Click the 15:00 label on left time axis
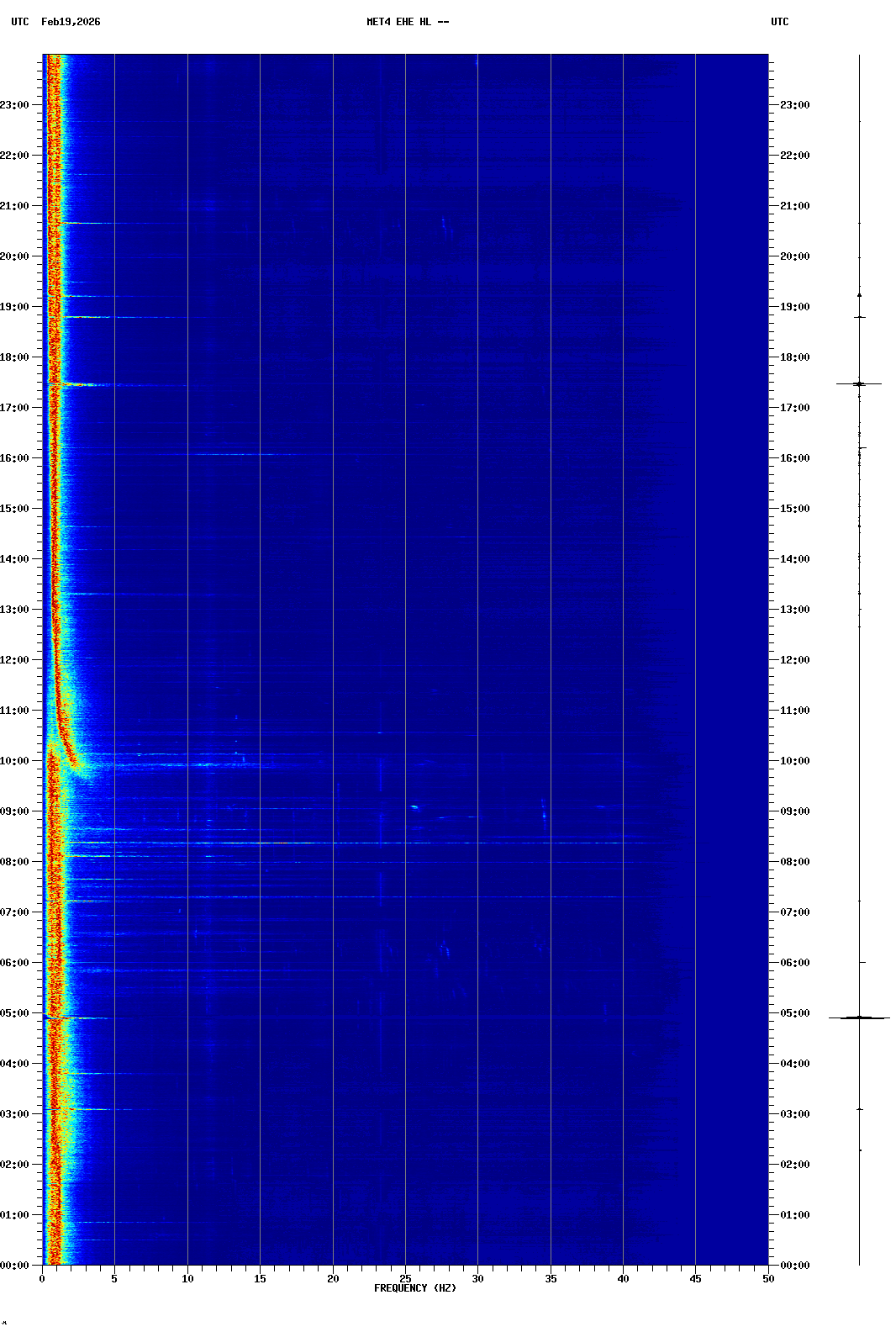 pyautogui.click(x=14, y=509)
